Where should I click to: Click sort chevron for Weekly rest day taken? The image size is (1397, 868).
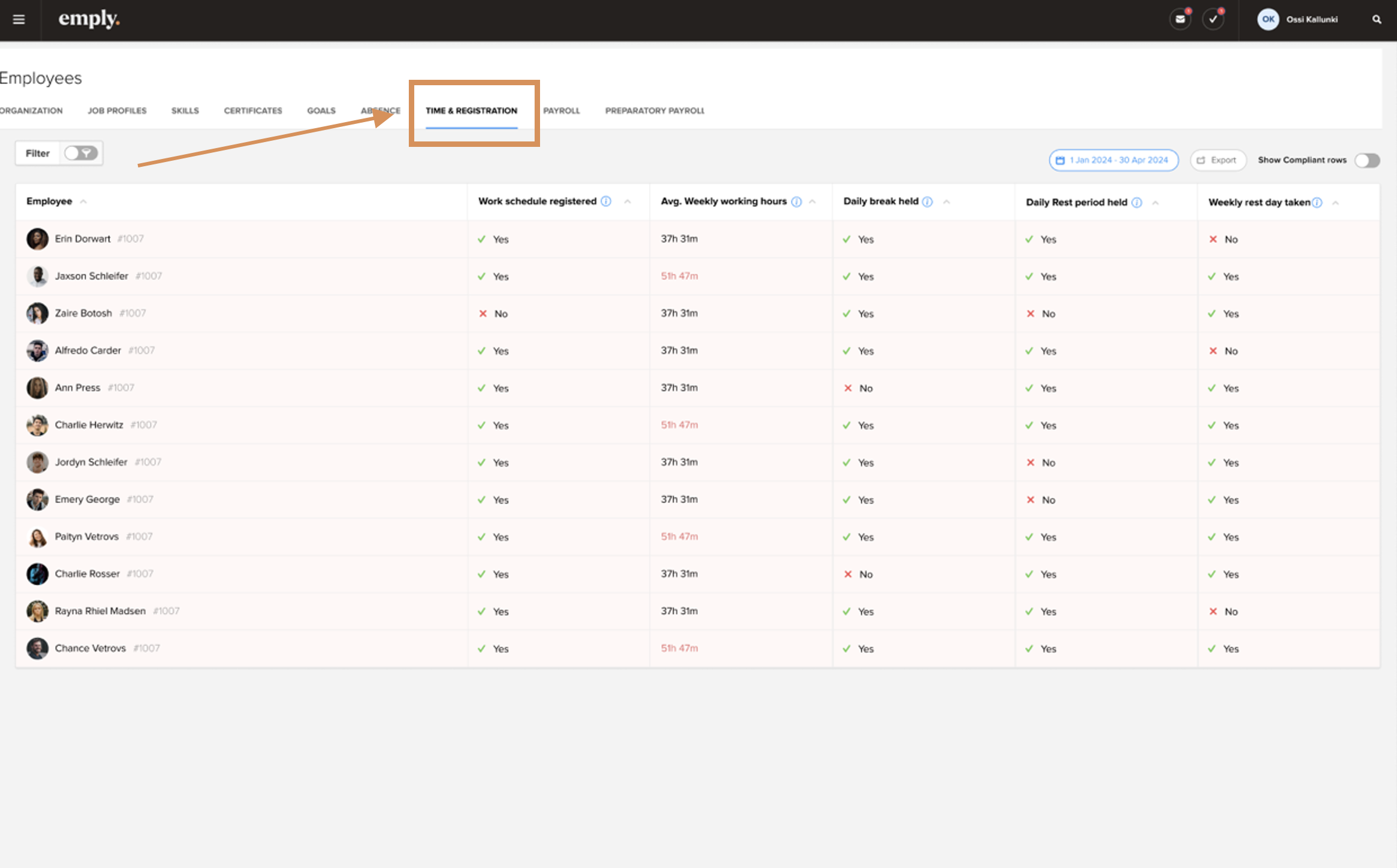[x=1335, y=202]
